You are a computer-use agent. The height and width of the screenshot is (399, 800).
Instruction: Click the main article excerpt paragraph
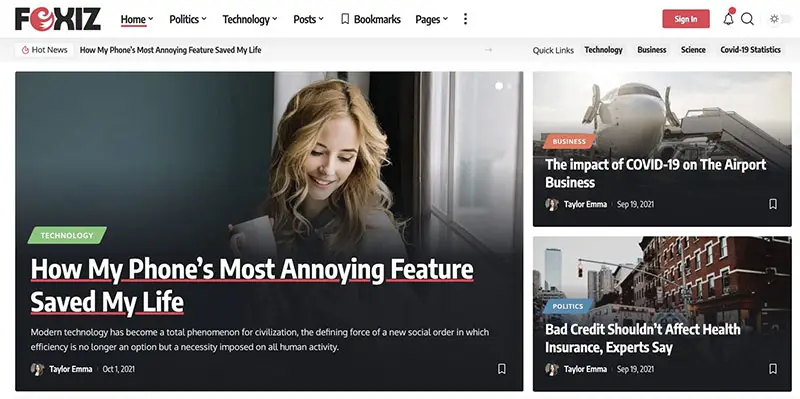tap(260, 340)
